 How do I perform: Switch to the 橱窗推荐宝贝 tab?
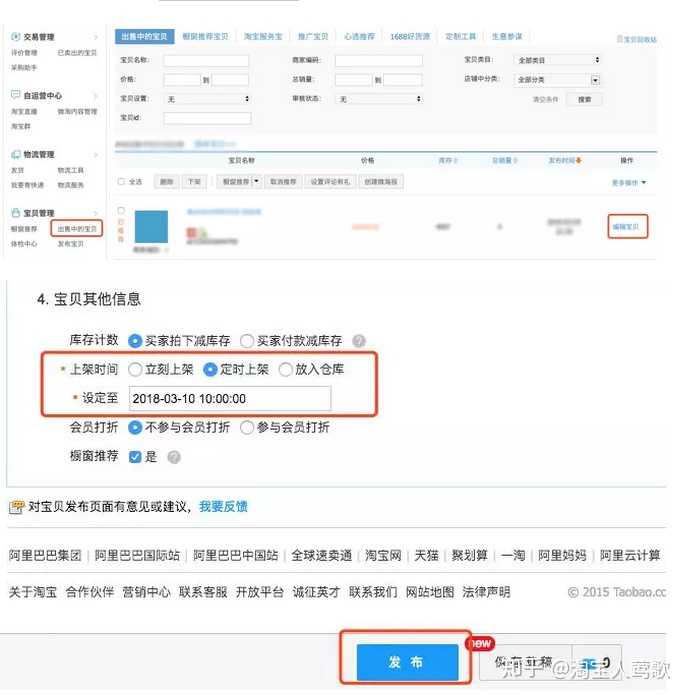(x=205, y=36)
